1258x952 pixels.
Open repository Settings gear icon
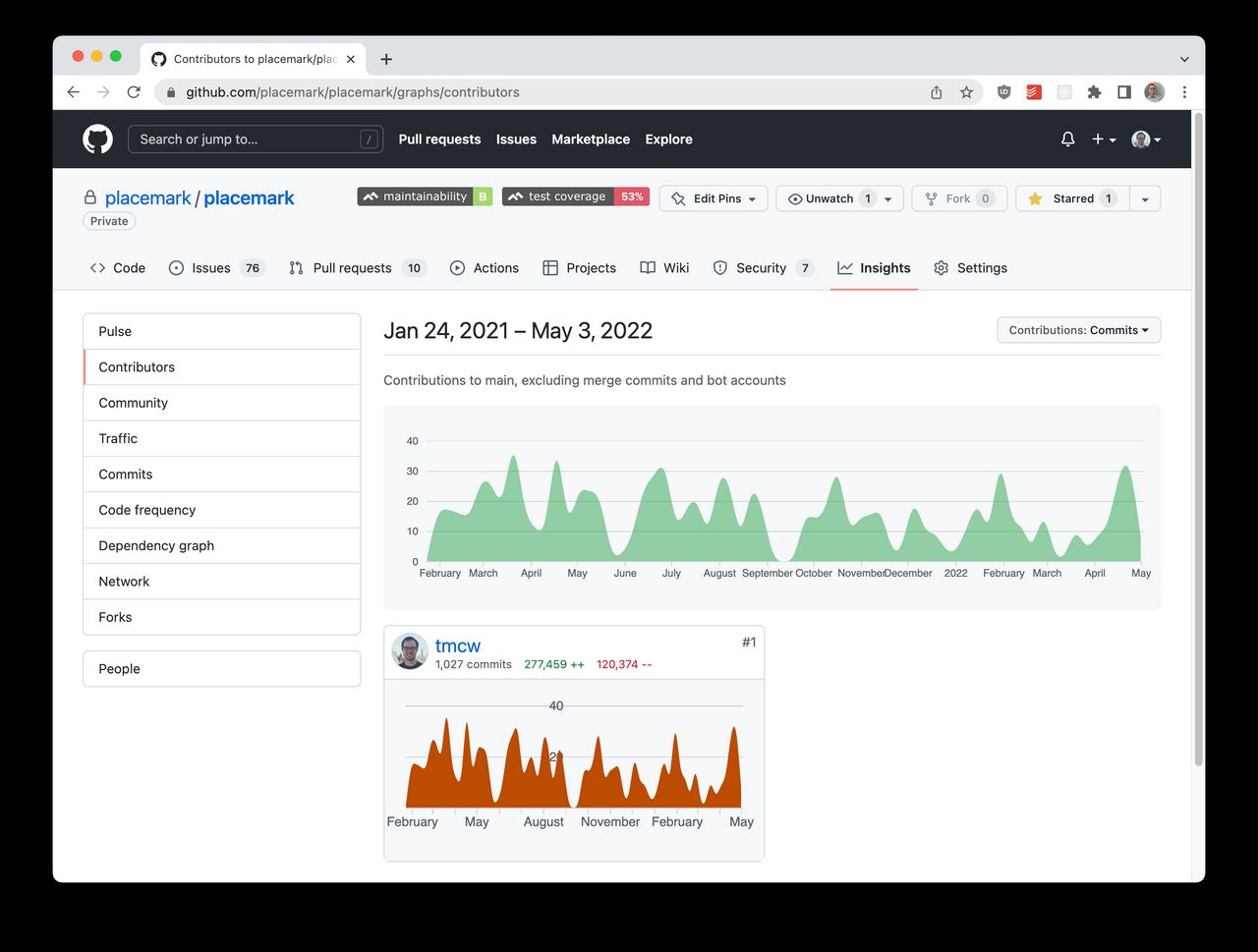(x=940, y=267)
